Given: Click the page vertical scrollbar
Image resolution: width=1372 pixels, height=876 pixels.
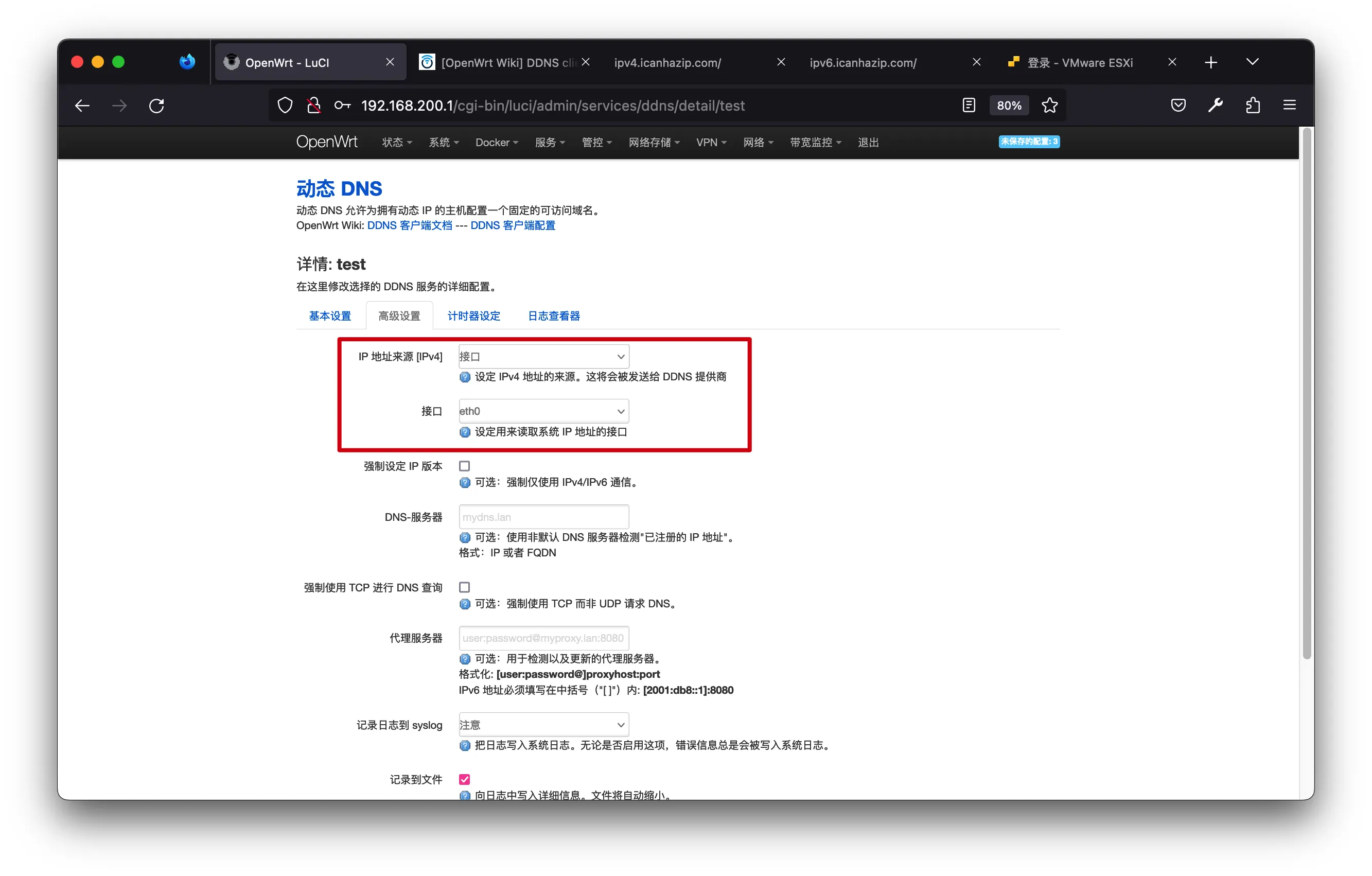Looking at the screenshot, I should (x=1307, y=393).
